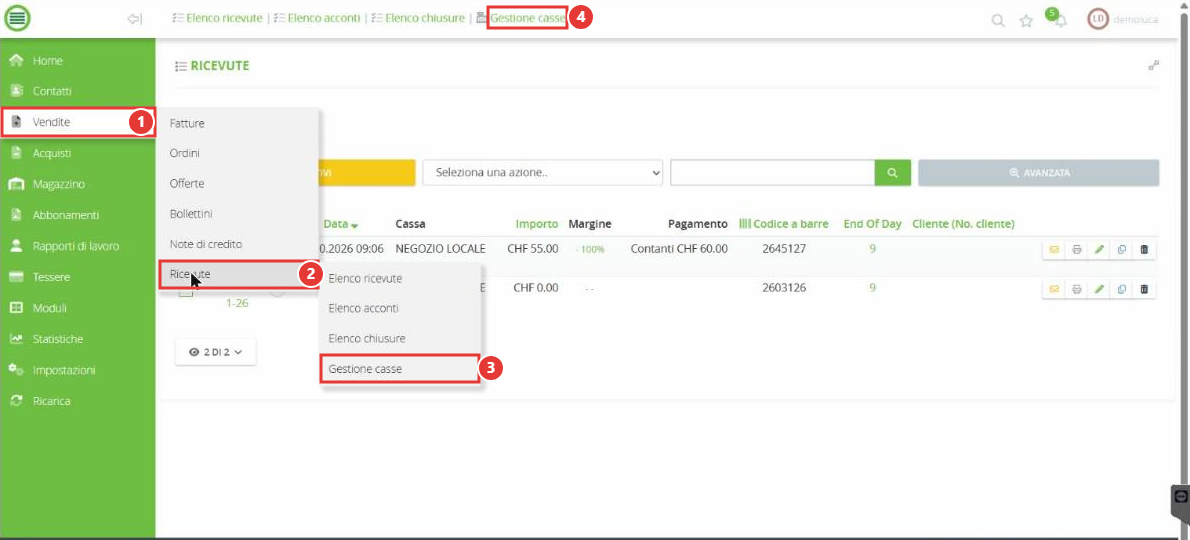Email receipt with barcode 2603126
The height and width of the screenshot is (540, 1190).
[x=1053, y=288]
